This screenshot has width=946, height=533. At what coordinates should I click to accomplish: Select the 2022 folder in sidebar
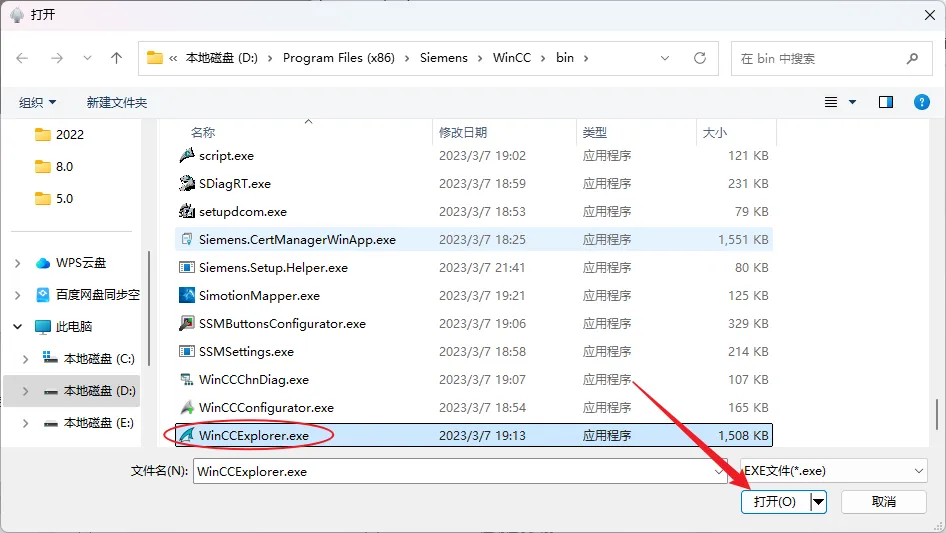(69, 134)
